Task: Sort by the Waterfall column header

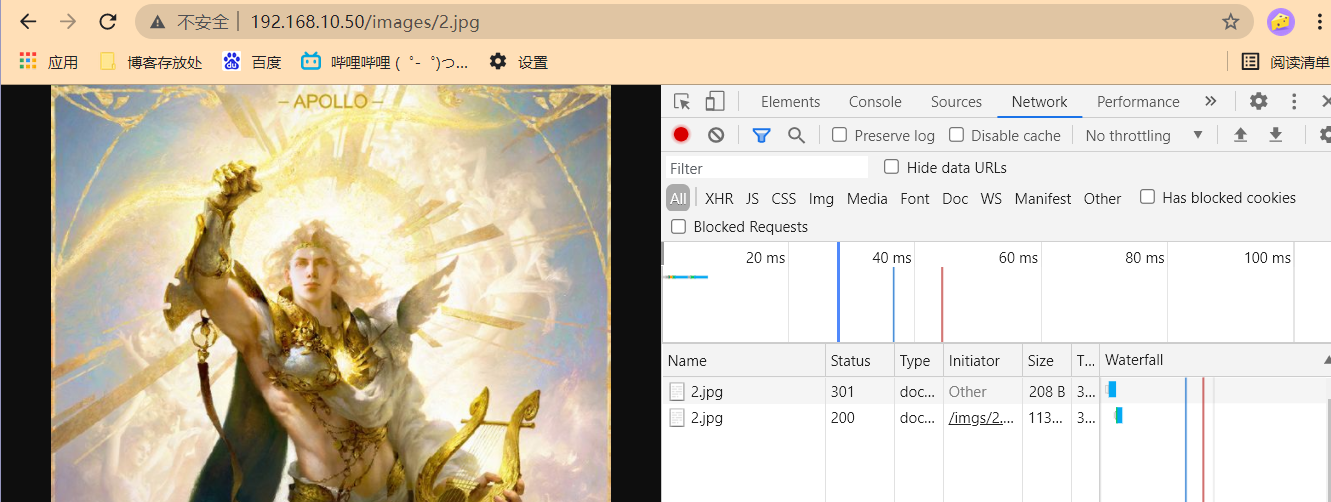Action: [1215, 360]
